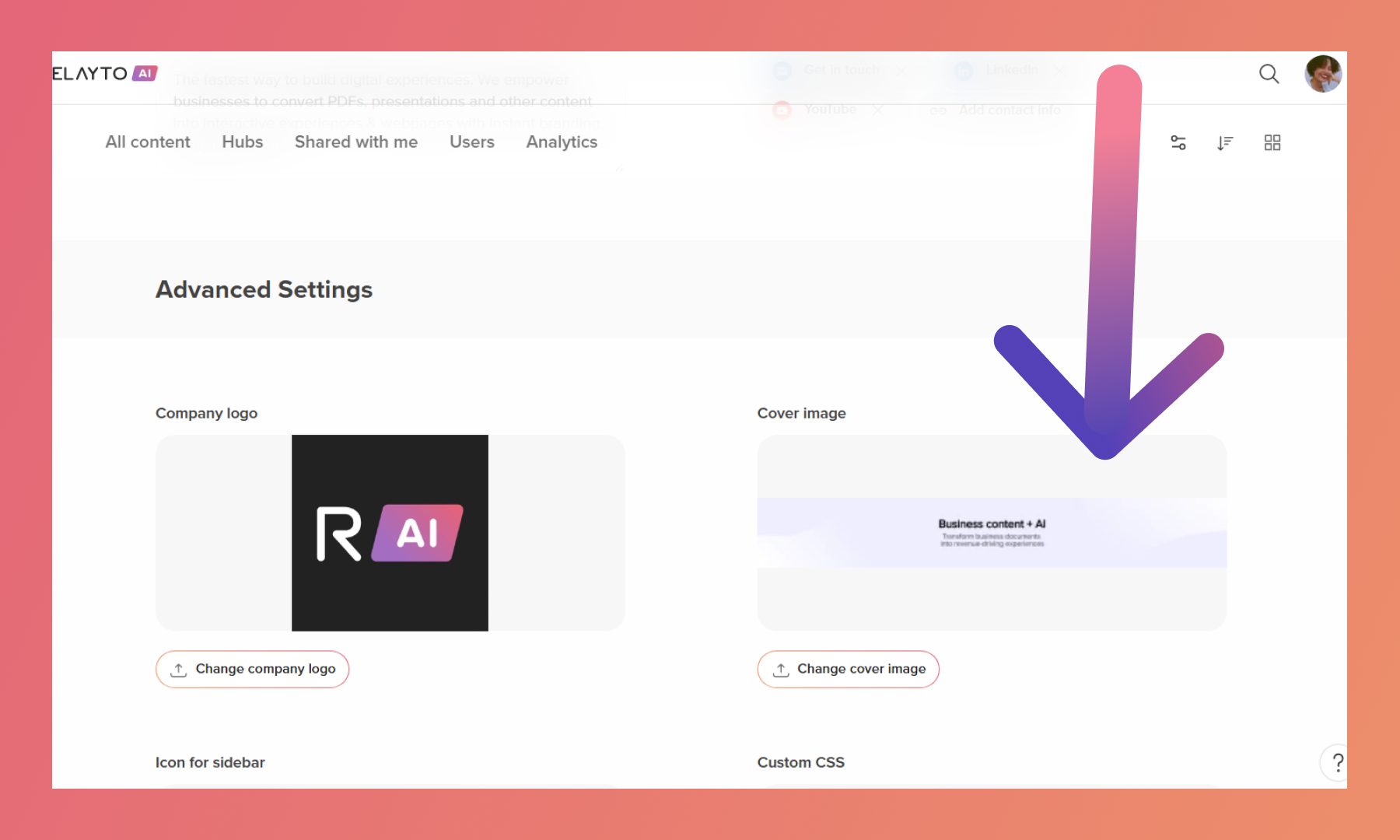1400x840 pixels.
Task: Switch to the Users tab
Action: click(471, 142)
